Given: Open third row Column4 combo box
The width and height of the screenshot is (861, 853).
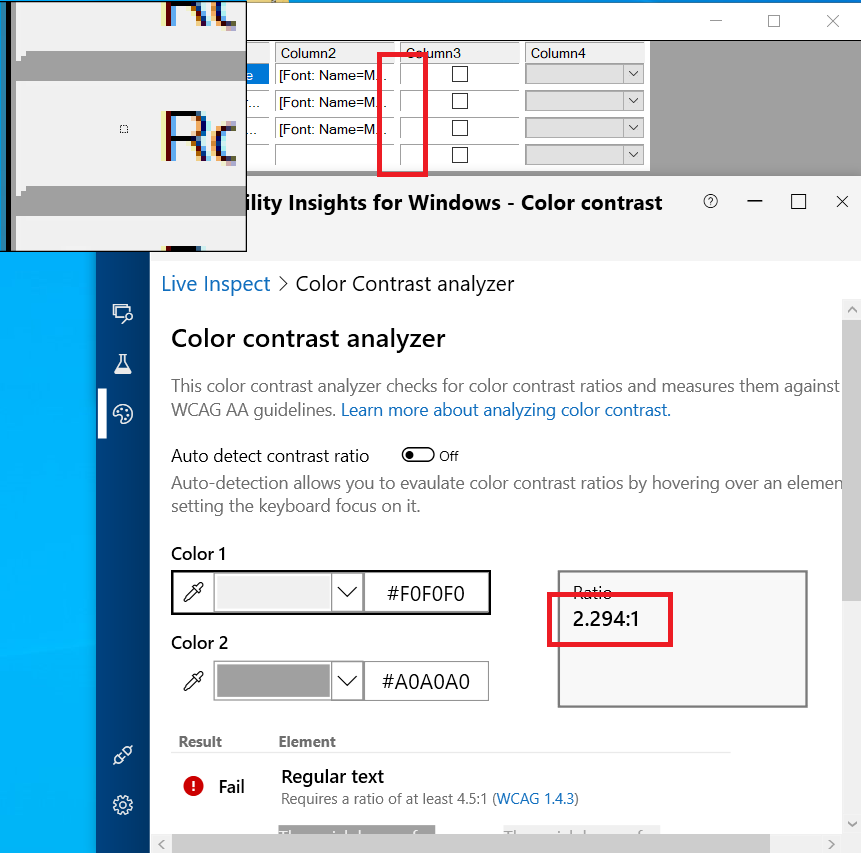Looking at the screenshot, I should point(584,127).
